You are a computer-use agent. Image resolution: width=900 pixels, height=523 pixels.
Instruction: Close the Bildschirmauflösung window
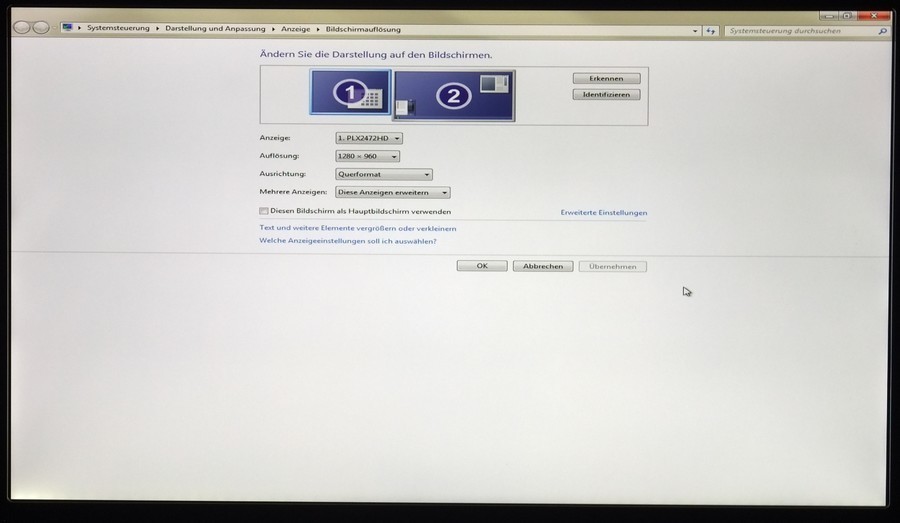pos(874,16)
